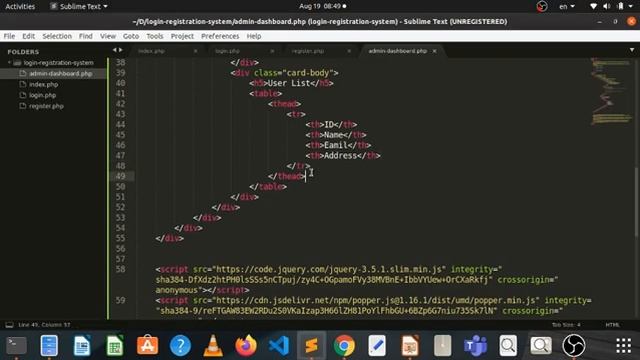Open Ubuntu Software store icon
Image resolution: width=640 pixels, height=360 pixels.
pyautogui.click(x=147, y=346)
